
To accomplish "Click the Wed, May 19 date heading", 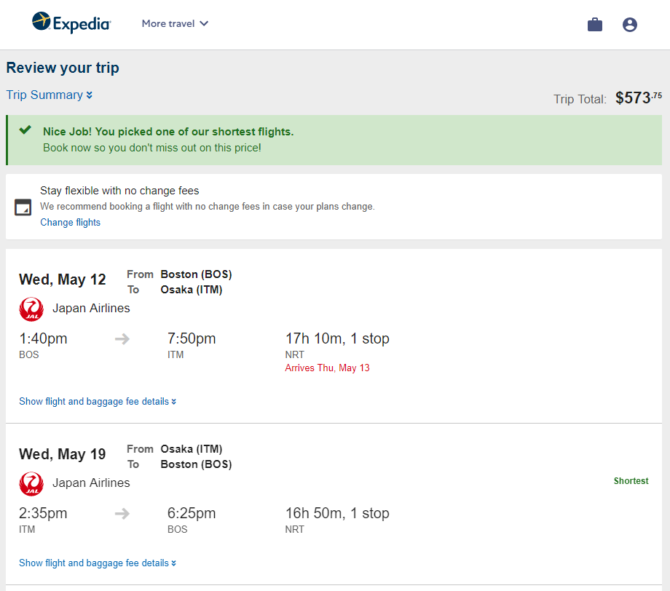I will coord(62,454).
